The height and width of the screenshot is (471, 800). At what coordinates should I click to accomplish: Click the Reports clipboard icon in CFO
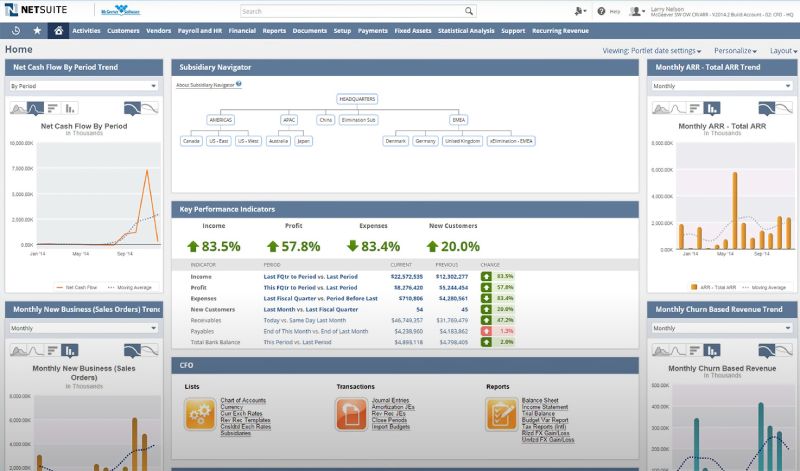[501, 413]
